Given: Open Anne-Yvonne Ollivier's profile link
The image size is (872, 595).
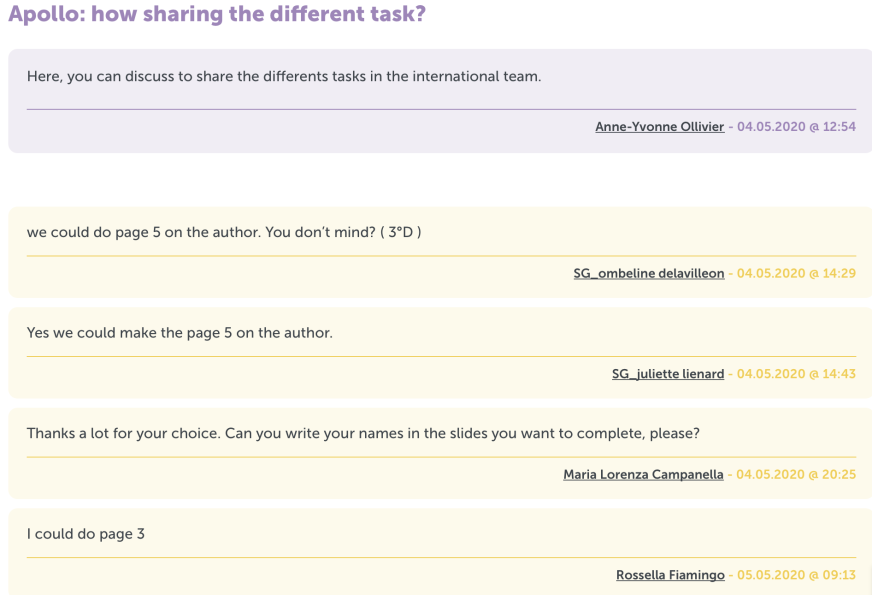Looking at the screenshot, I should tap(660, 127).
